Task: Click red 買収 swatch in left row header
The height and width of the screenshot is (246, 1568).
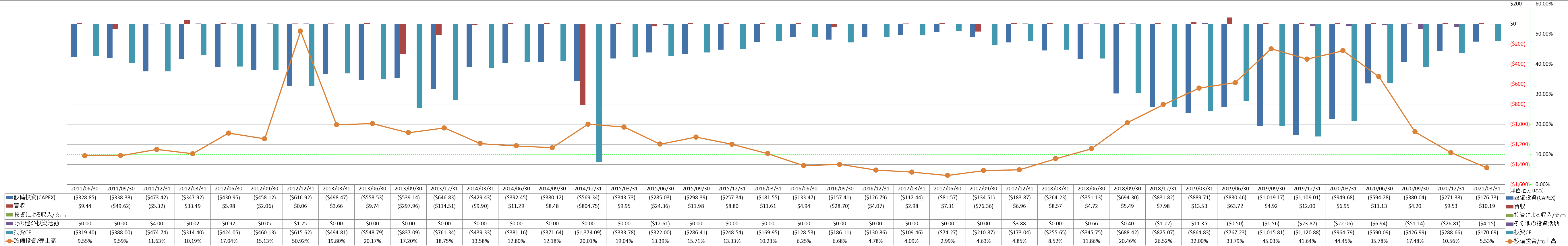Action: coord(9,206)
